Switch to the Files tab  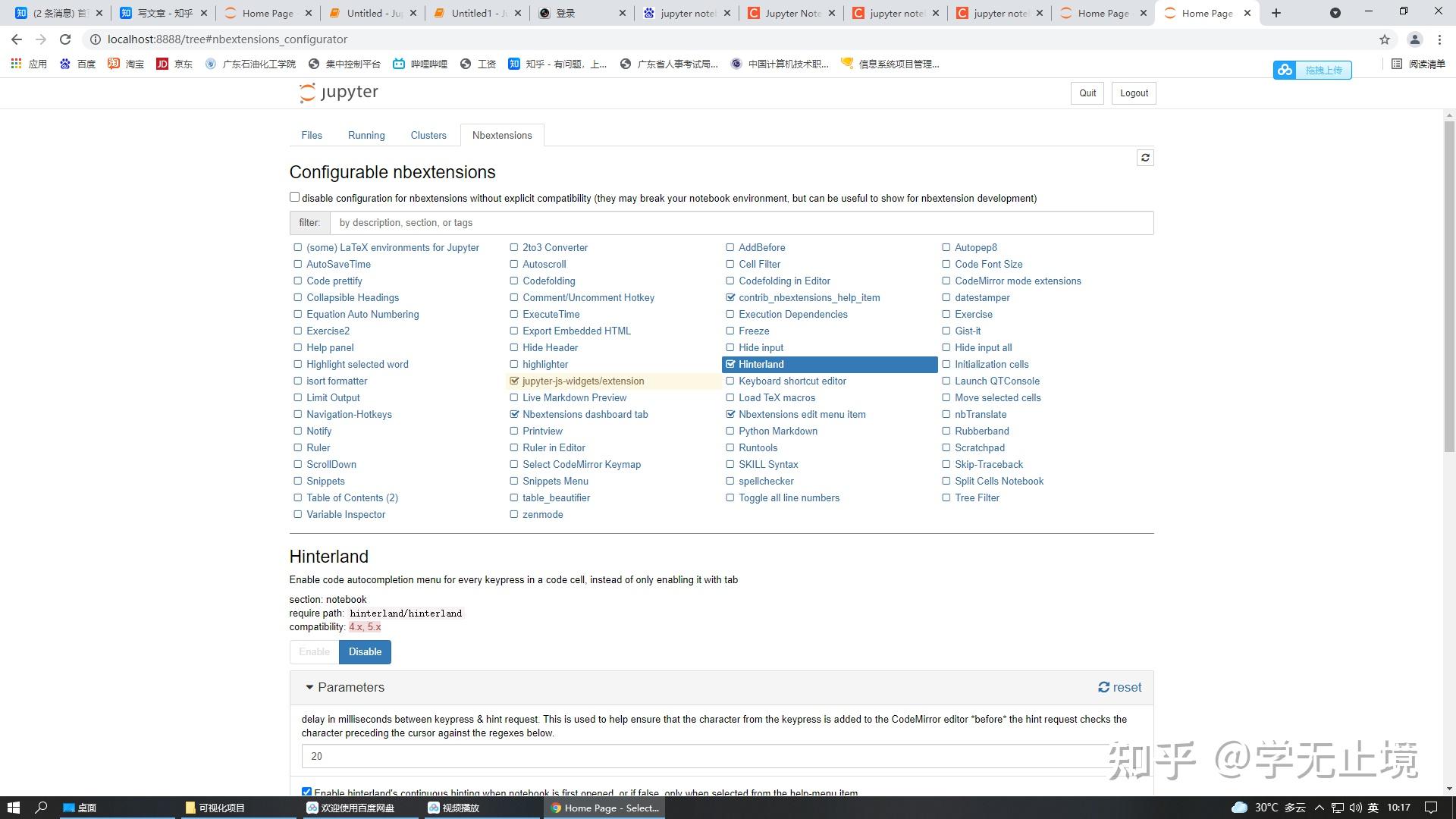(x=311, y=135)
